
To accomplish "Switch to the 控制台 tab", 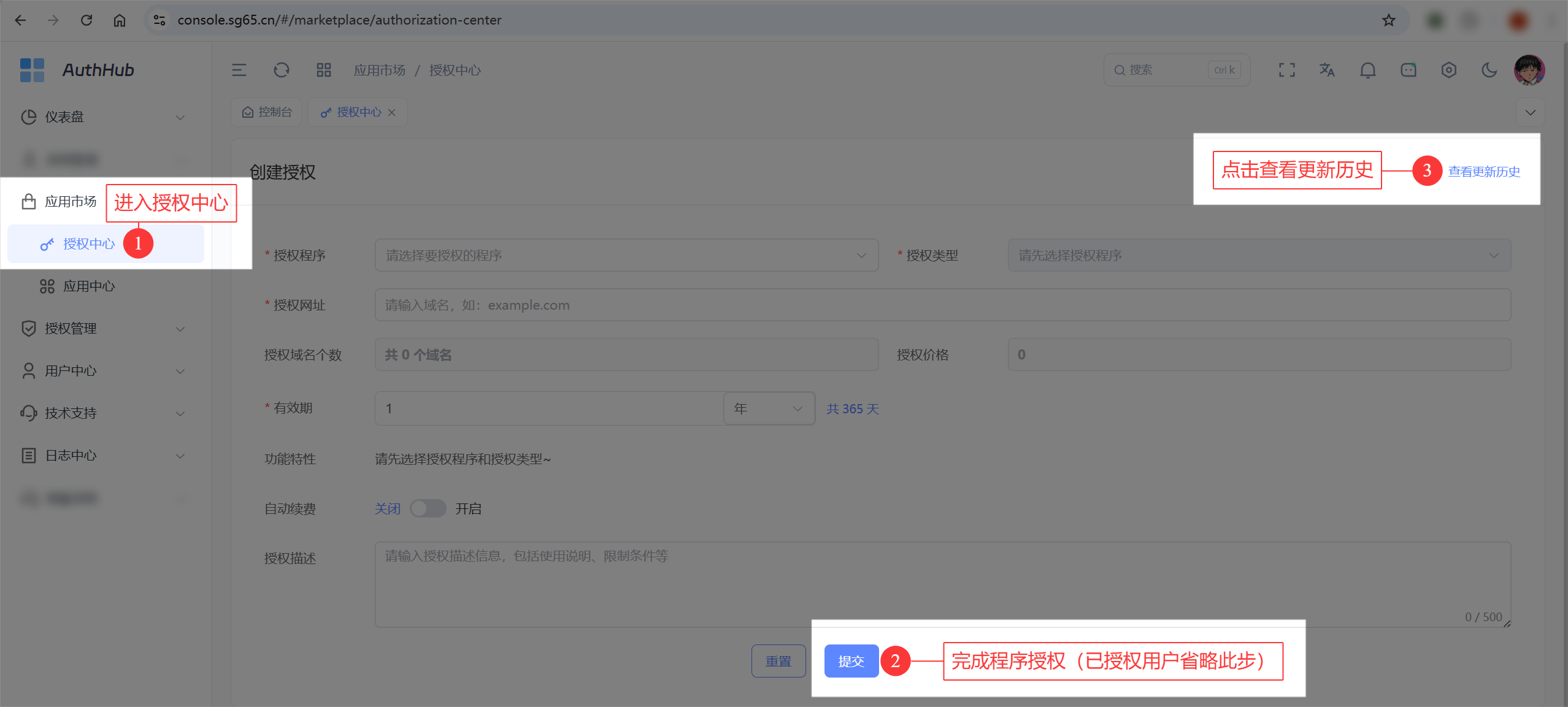I will coord(266,112).
